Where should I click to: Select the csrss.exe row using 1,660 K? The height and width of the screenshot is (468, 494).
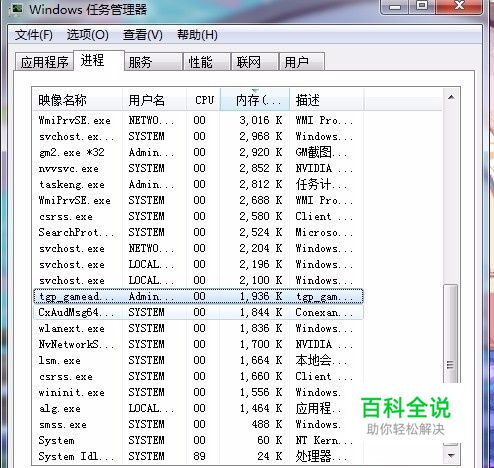[198, 376]
